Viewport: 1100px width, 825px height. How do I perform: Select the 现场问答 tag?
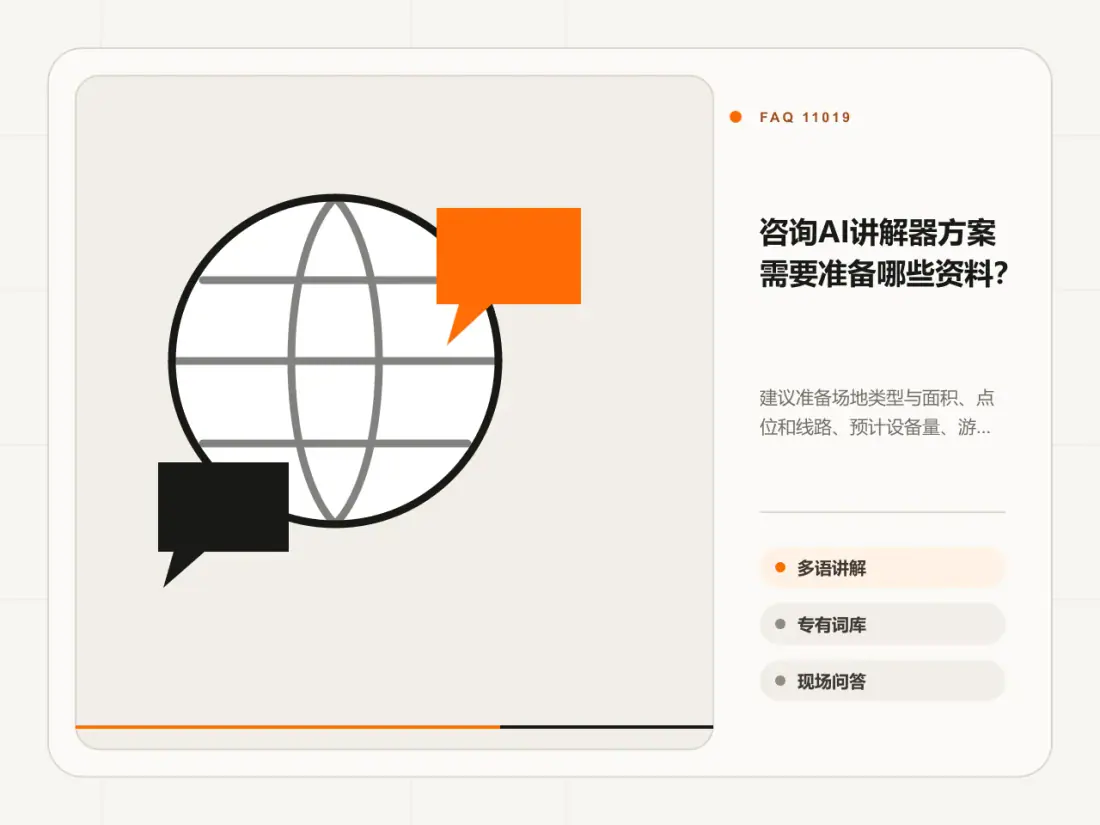coord(882,681)
